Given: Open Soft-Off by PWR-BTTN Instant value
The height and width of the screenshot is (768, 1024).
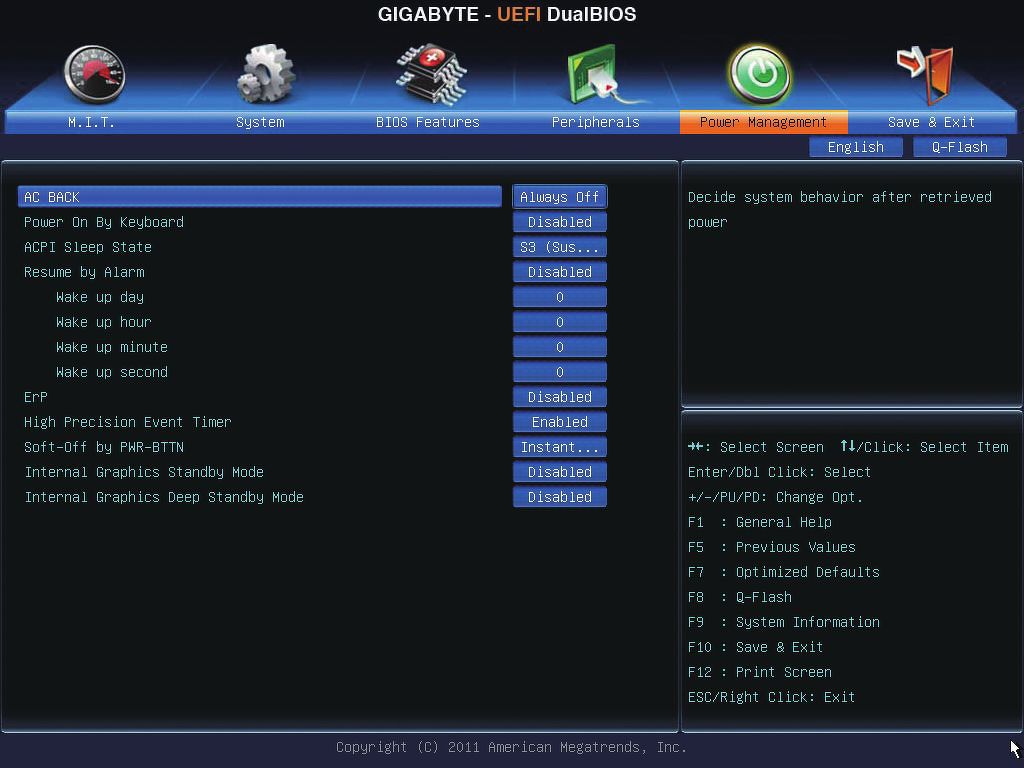Looking at the screenshot, I should pyautogui.click(x=560, y=447).
